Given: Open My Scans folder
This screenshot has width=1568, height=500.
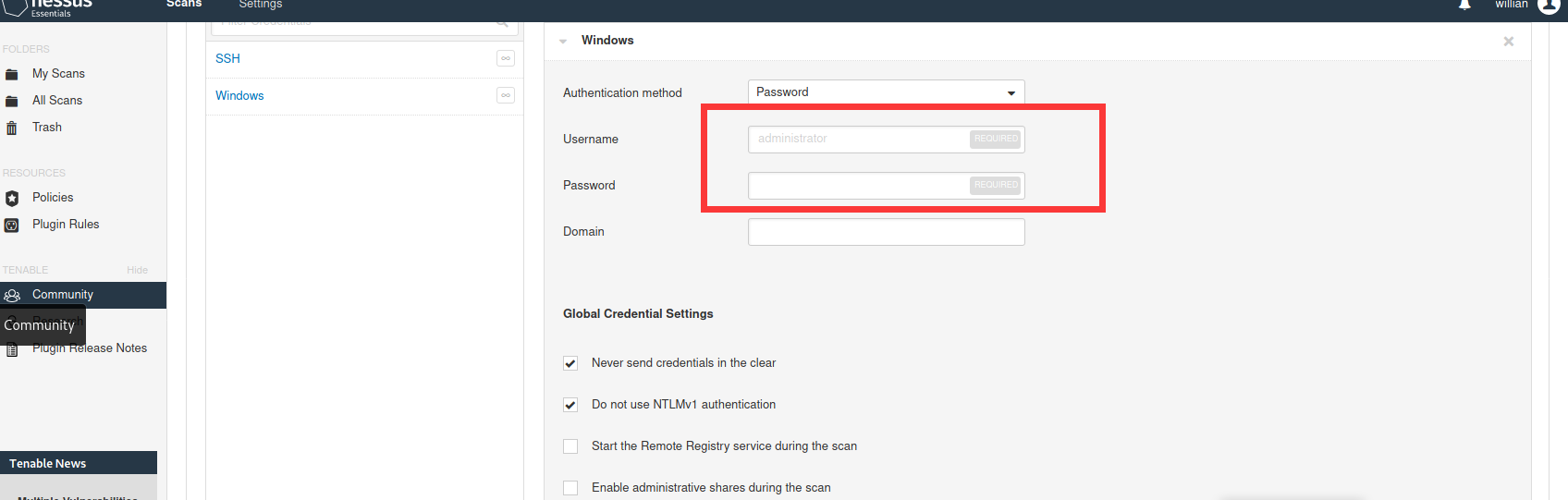Looking at the screenshot, I should click(x=58, y=74).
